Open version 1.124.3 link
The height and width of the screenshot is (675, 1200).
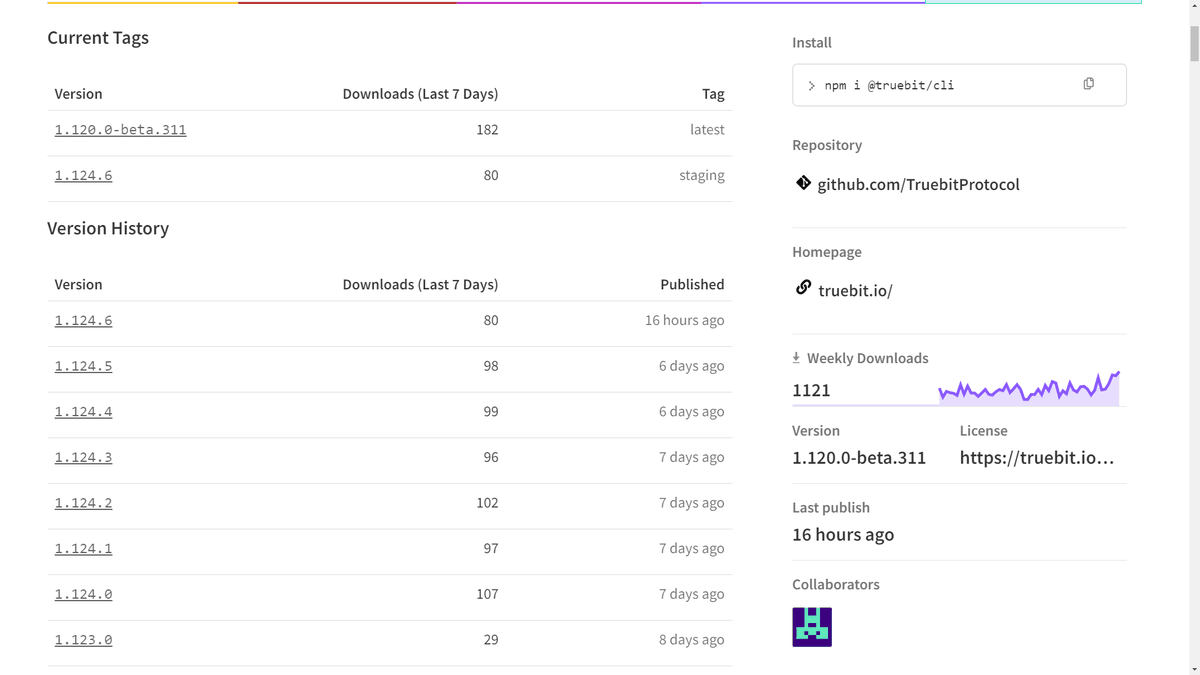(83, 458)
